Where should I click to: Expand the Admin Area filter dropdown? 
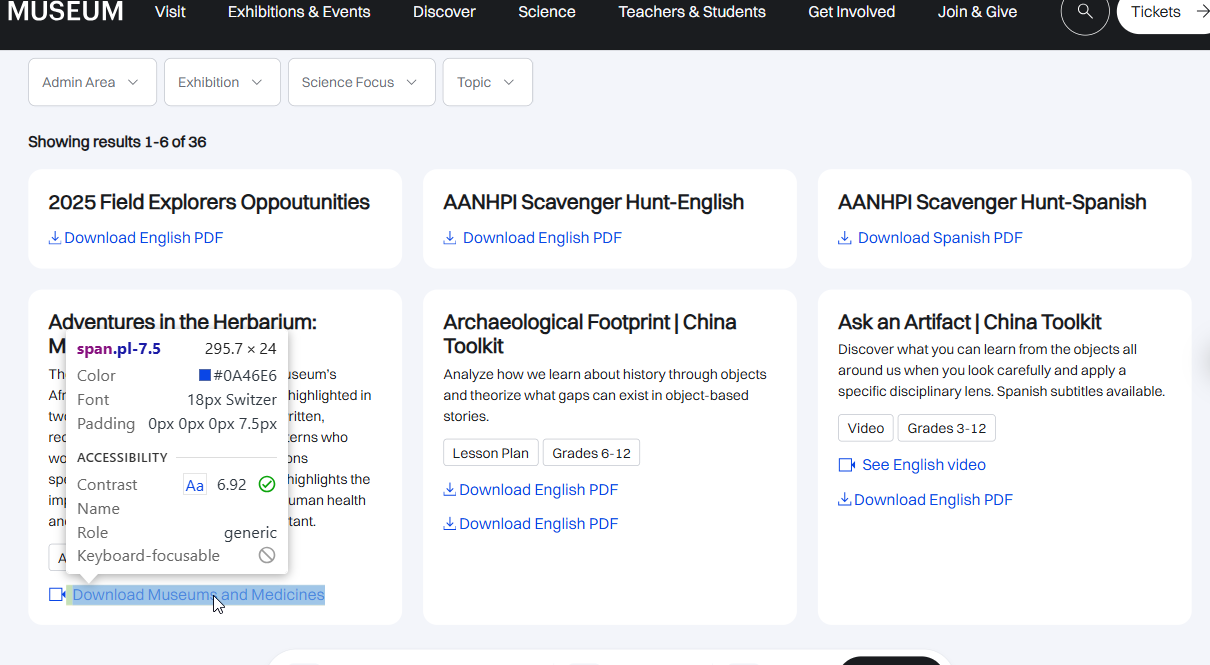92,82
